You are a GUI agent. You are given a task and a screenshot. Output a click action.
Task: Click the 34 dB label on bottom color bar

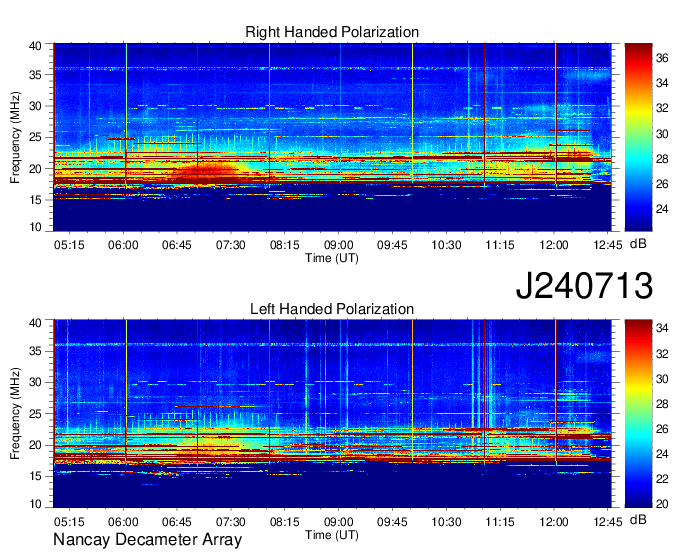(x=662, y=328)
